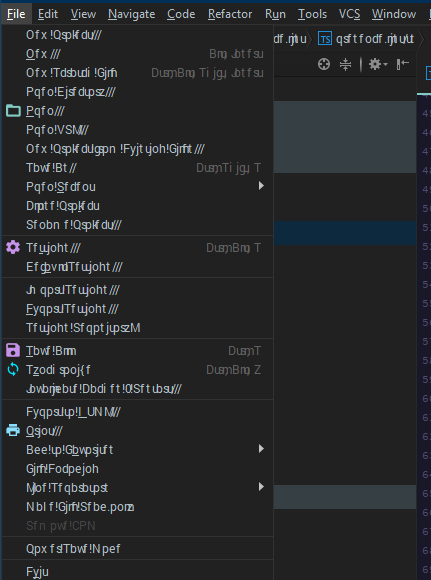Select "Jowbmjebuf!Dbdift!0!Sftubsu///" entry
Image resolution: width=431 pixels, height=580 pixels.
(137, 389)
